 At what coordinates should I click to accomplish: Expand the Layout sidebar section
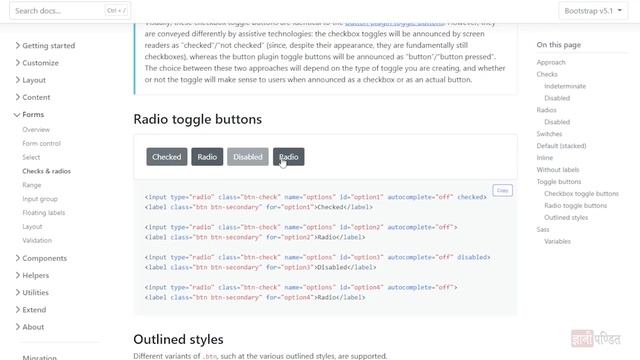point(30,80)
